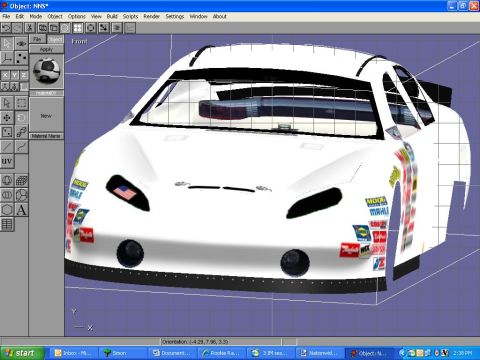
Task: Select the Axis mode tool
Action: tap(7, 58)
